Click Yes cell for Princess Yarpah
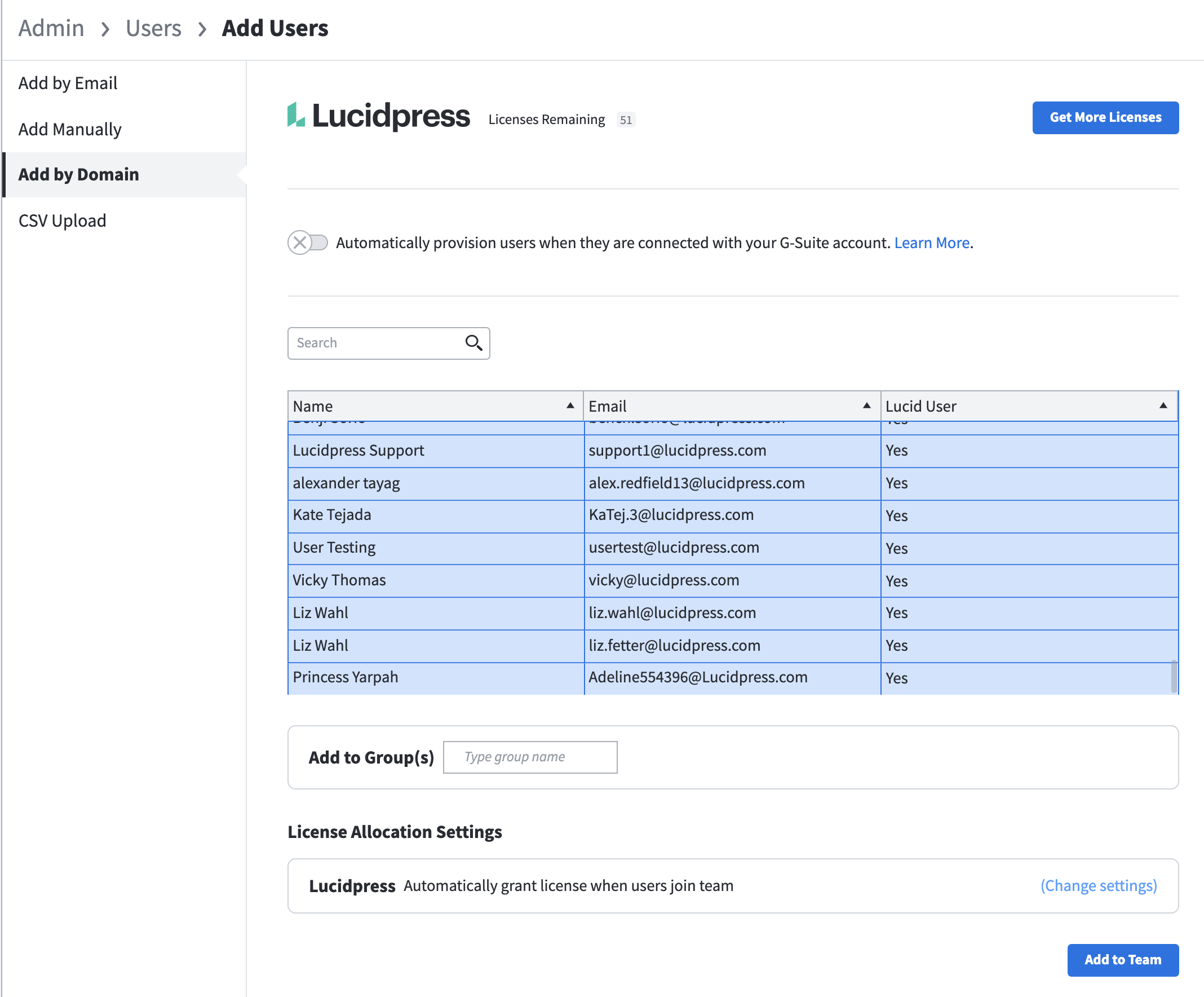The height and width of the screenshot is (997, 1204). 1029,678
